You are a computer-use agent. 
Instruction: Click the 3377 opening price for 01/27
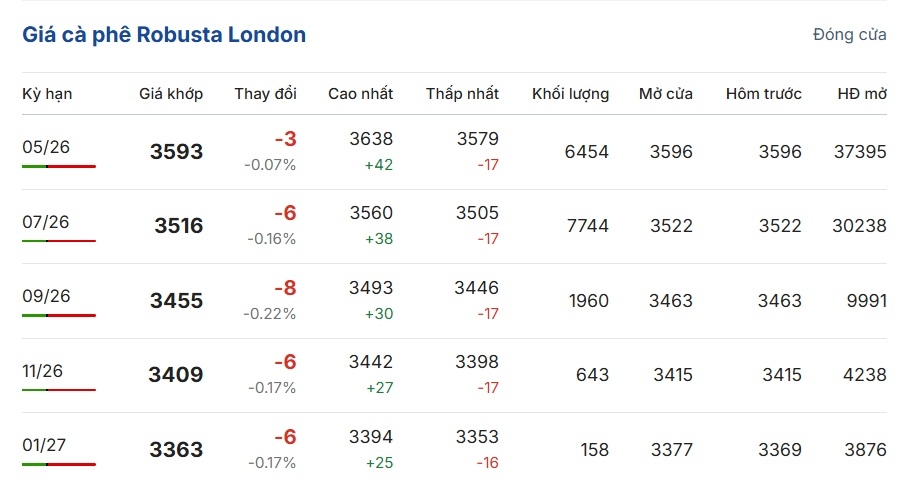671,450
